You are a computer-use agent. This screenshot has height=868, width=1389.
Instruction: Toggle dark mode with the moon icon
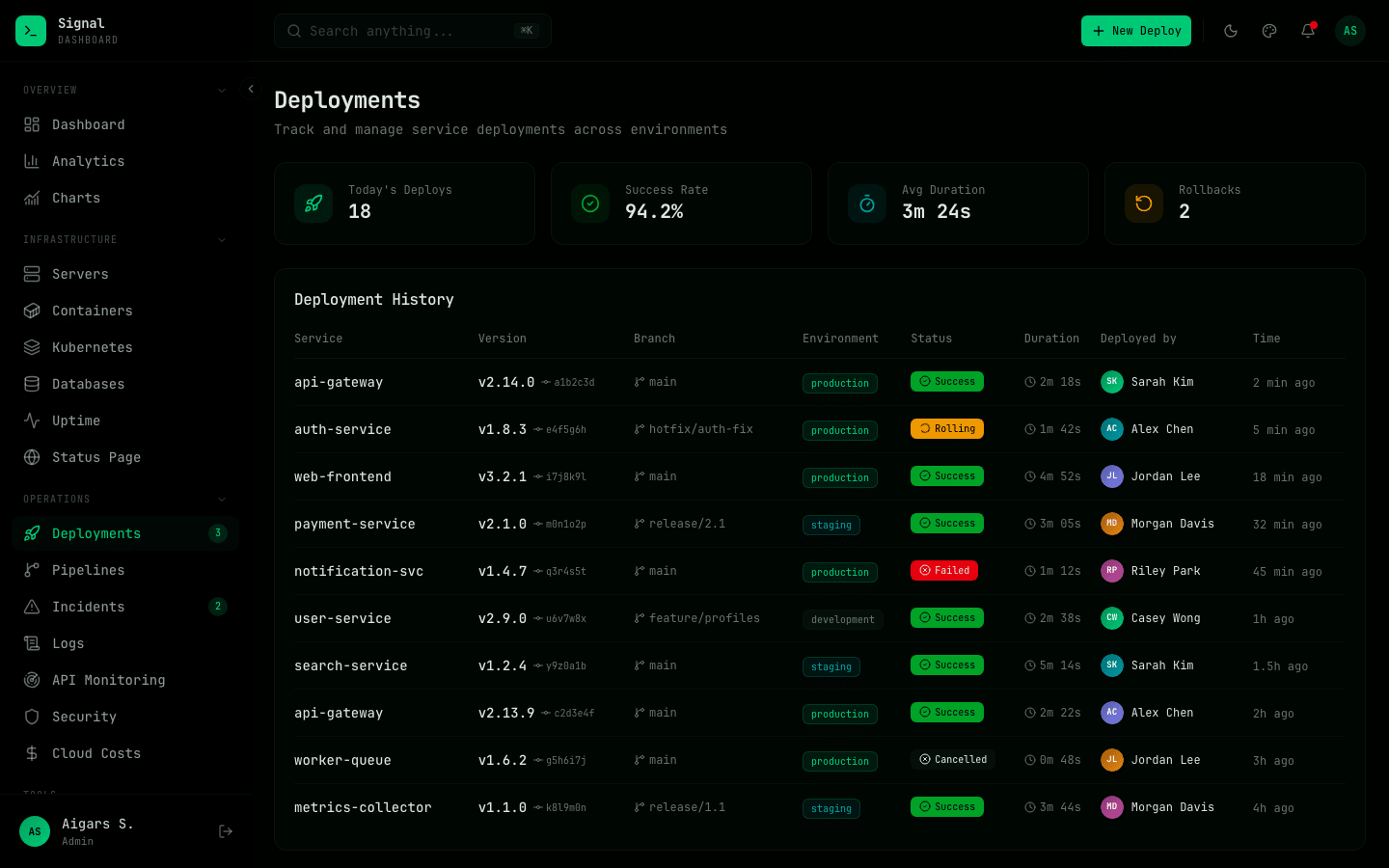tap(1231, 31)
